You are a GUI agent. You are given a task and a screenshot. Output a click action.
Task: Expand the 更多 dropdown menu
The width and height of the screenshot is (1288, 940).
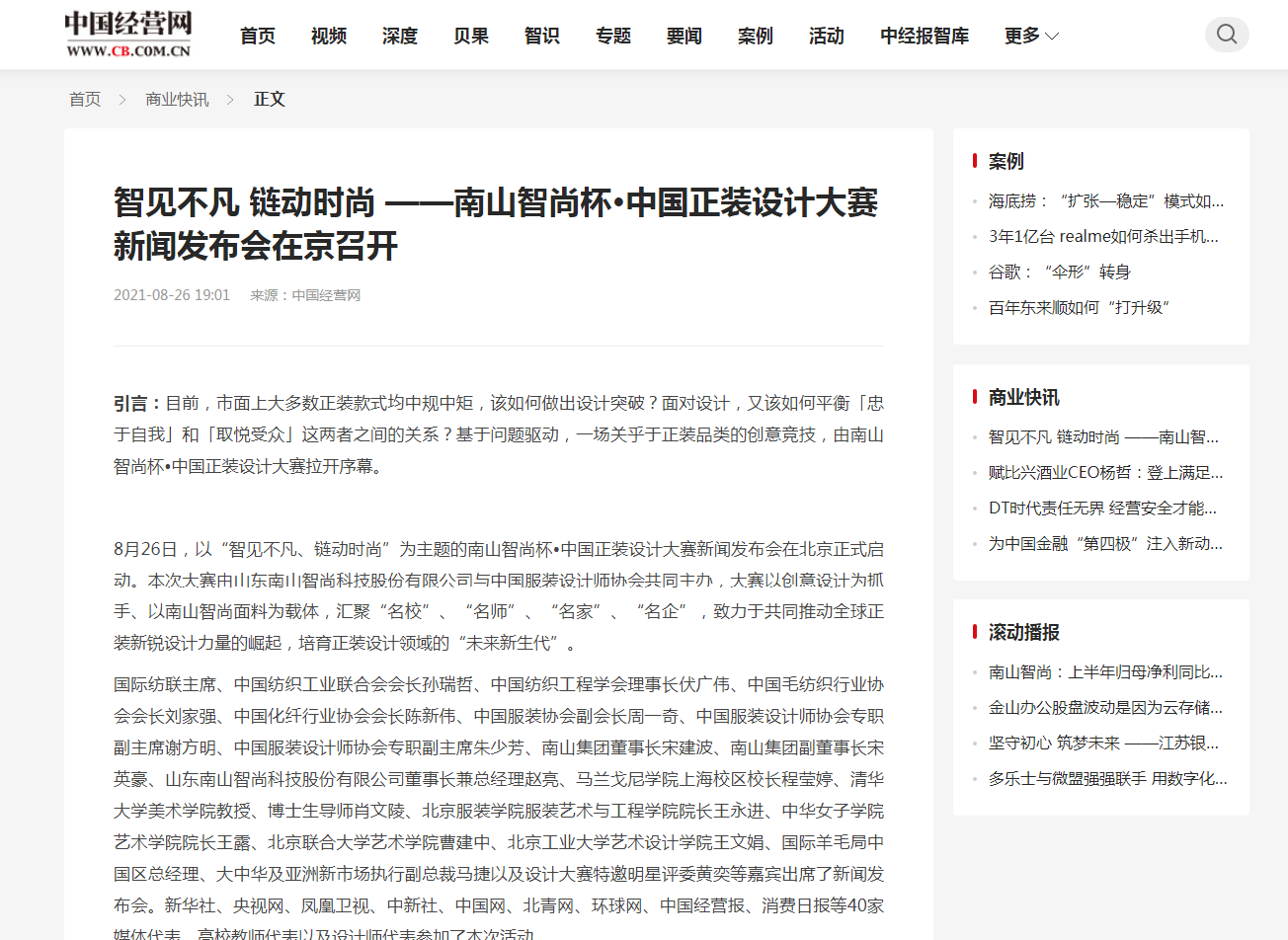[x=1031, y=37]
